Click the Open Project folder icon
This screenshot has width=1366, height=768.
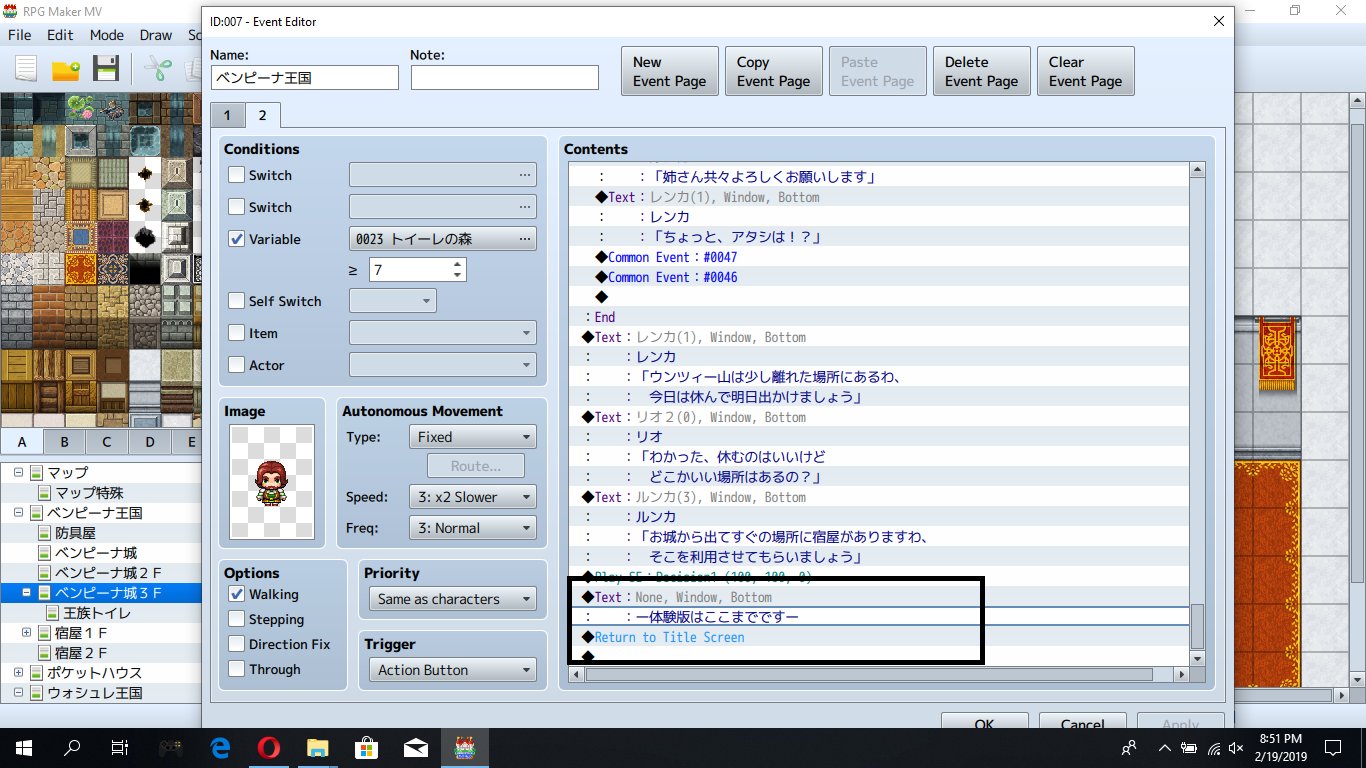click(66, 69)
